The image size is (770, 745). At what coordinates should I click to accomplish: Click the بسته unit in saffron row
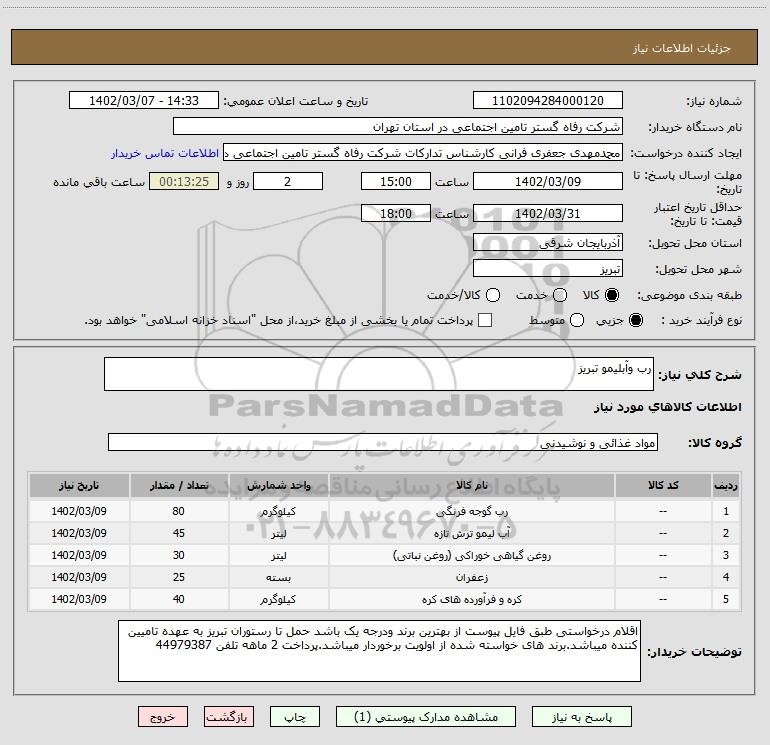click(x=278, y=578)
